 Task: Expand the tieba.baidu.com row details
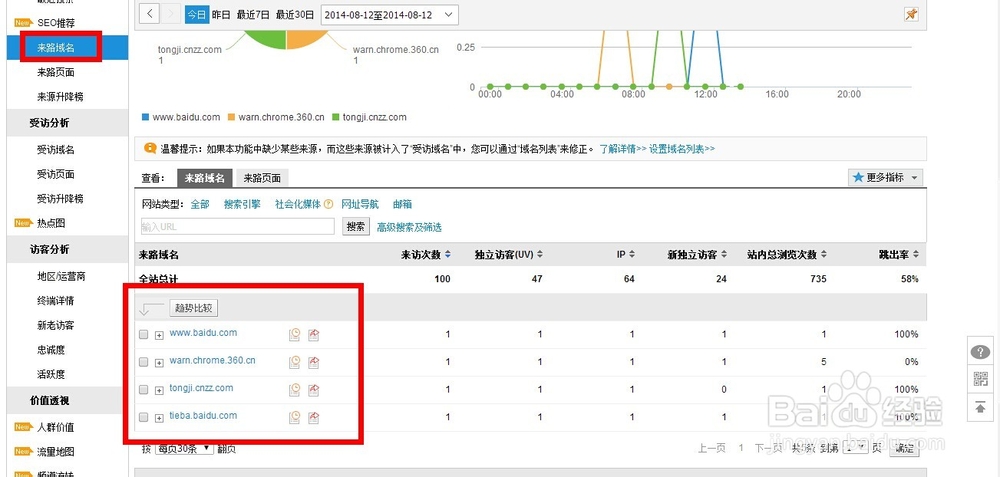point(159,418)
